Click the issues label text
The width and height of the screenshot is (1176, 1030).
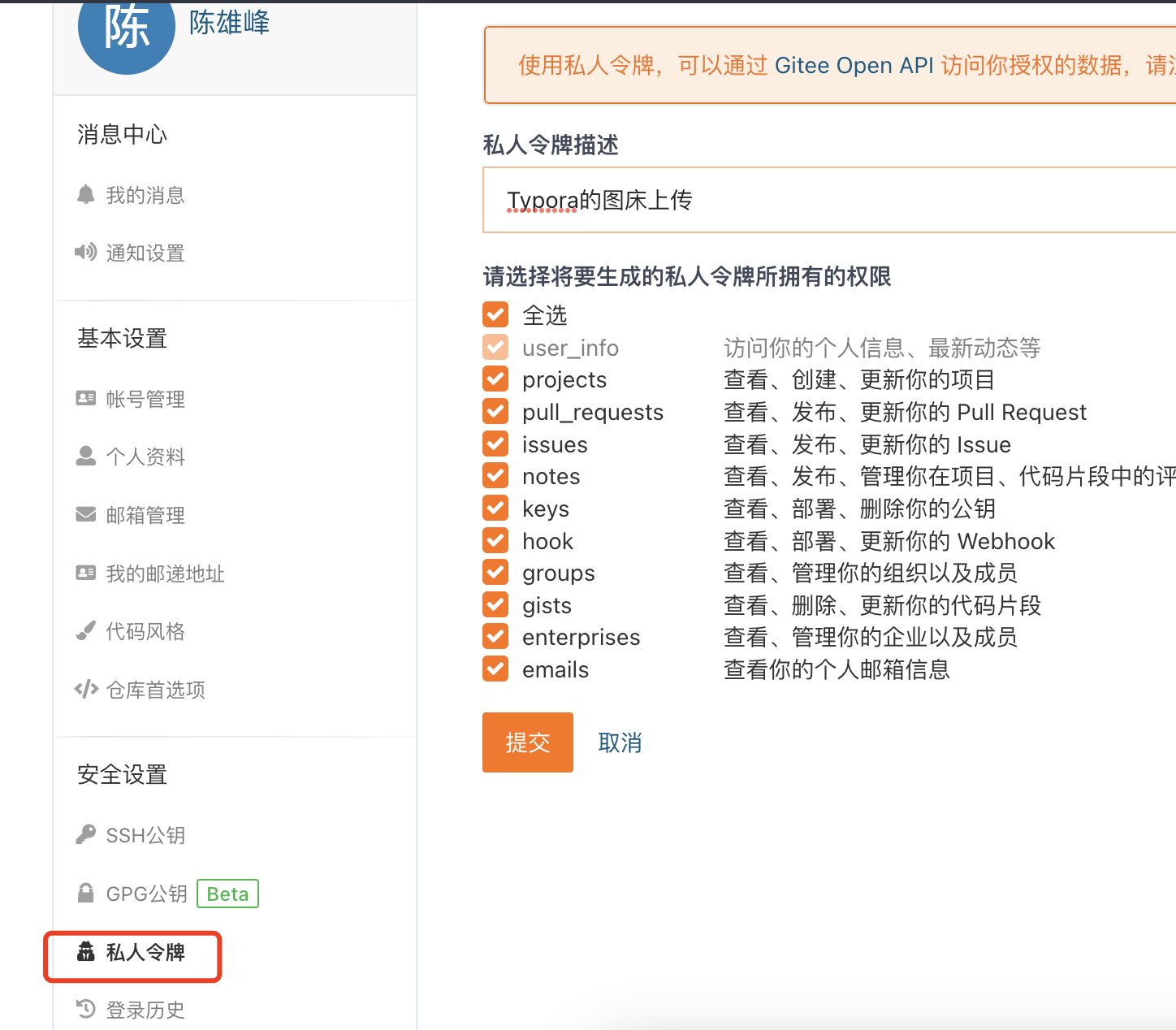click(x=555, y=444)
